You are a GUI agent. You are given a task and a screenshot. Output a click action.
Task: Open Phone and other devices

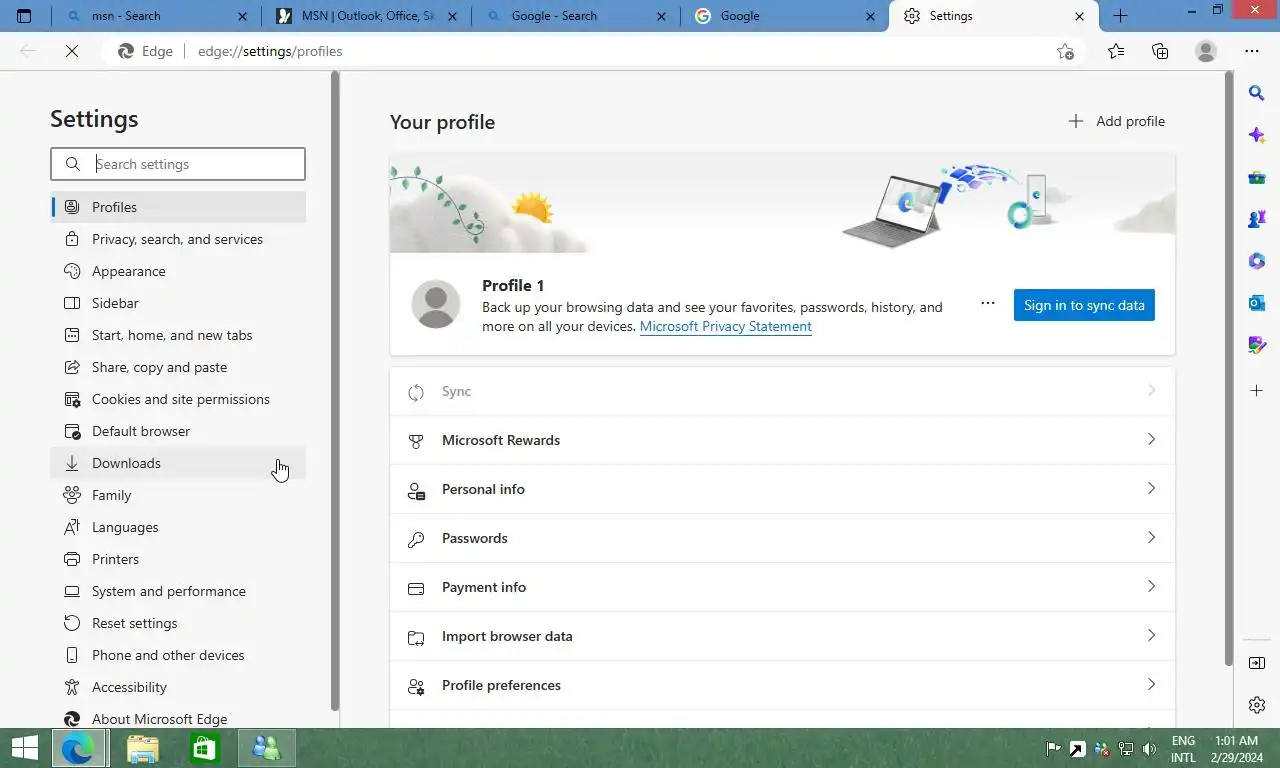click(178, 655)
